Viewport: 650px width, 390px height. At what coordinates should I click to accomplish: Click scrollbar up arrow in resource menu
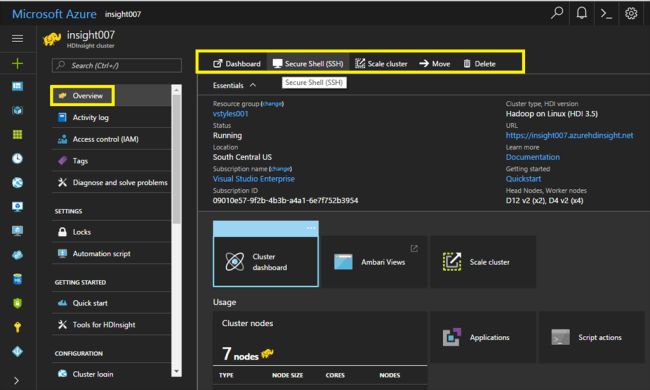click(177, 90)
